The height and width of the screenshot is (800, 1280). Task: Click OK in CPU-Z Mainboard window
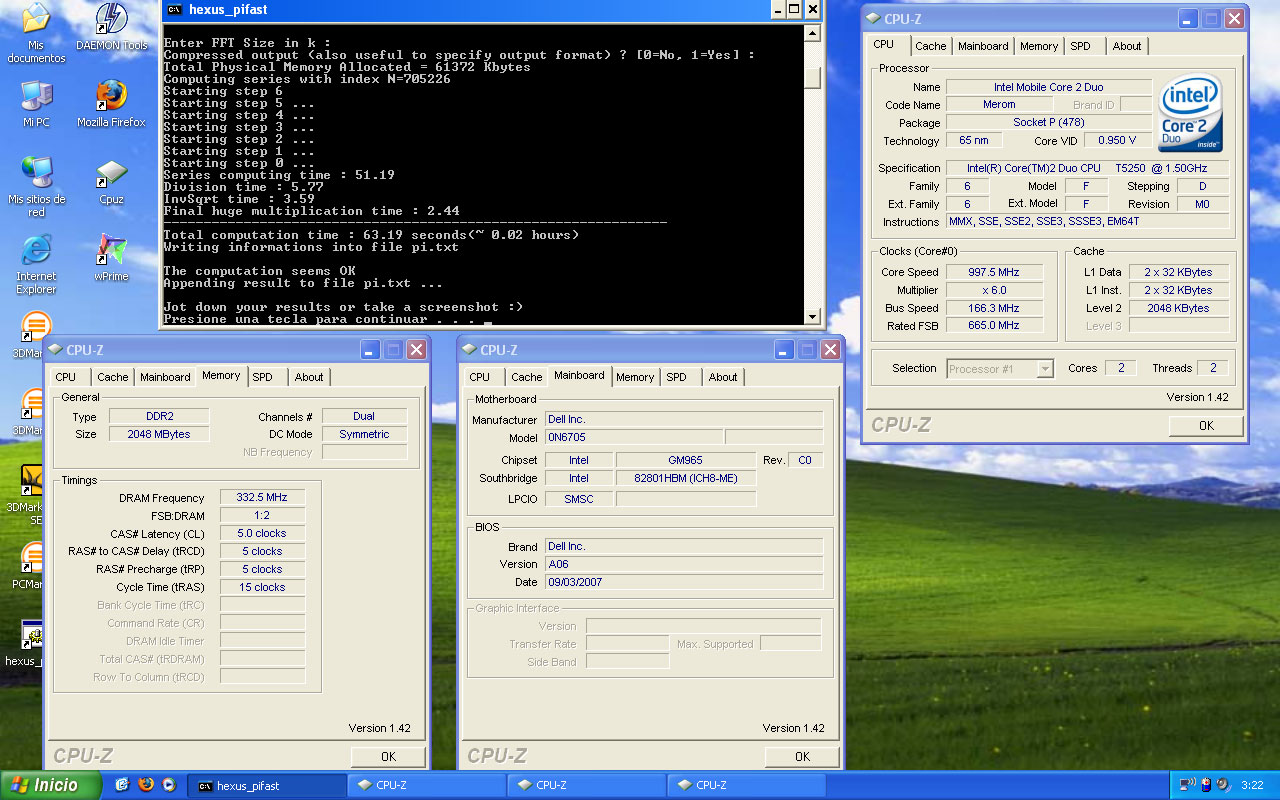802,757
